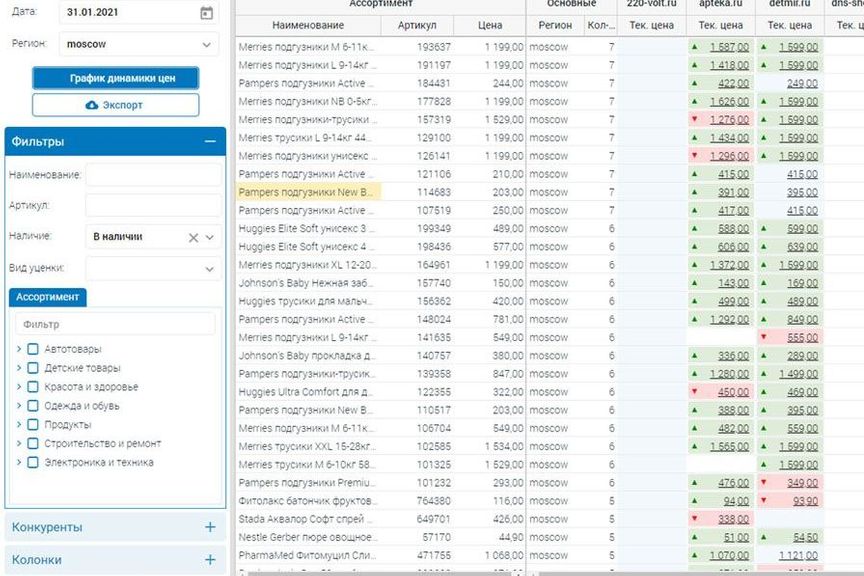This screenshot has height=576, width=864.
Task: Expand the Строительство и ремонт tree node
Action: click(x=19, y=443)
